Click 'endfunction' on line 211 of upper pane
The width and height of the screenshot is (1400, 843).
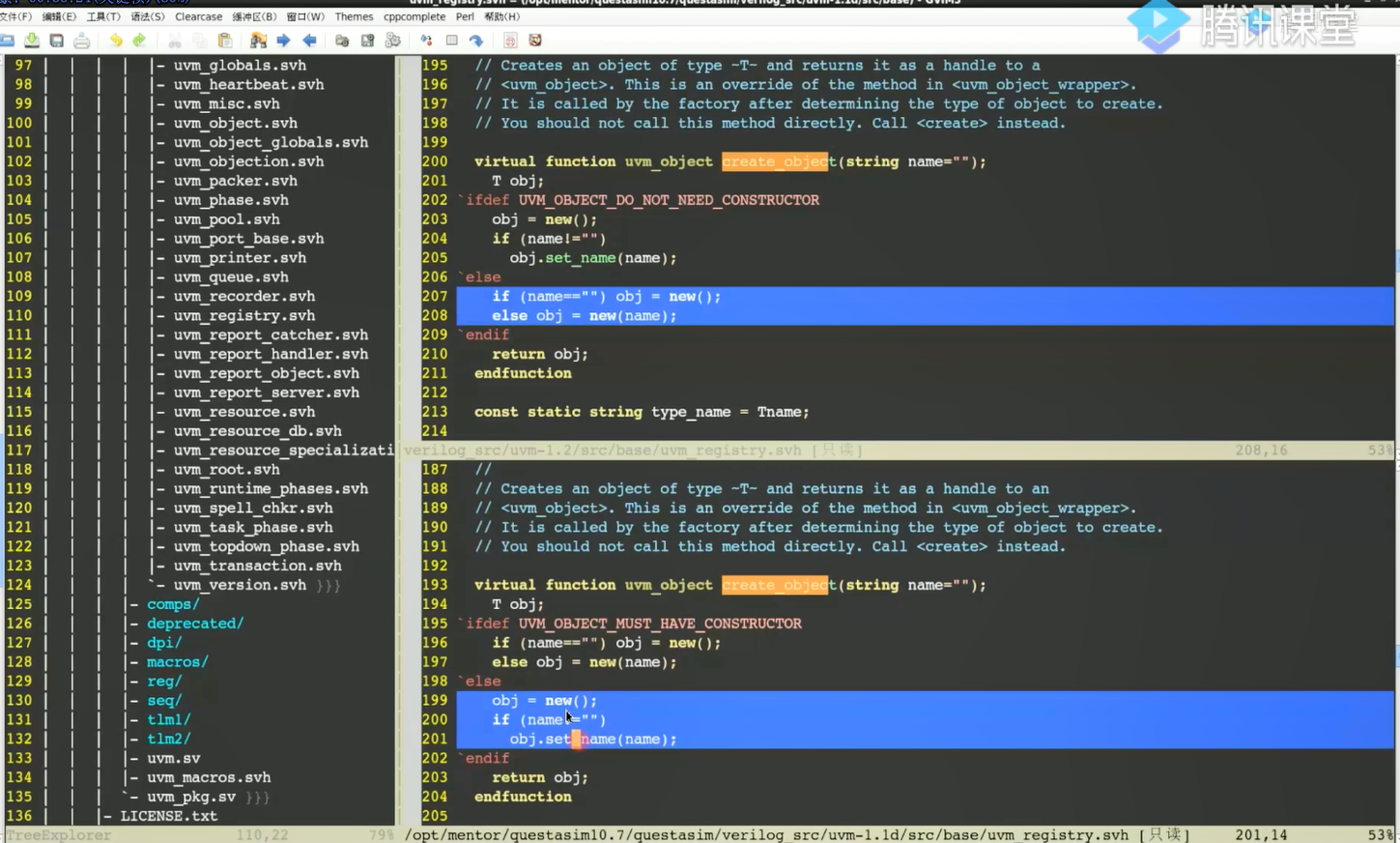click(523, 373)
